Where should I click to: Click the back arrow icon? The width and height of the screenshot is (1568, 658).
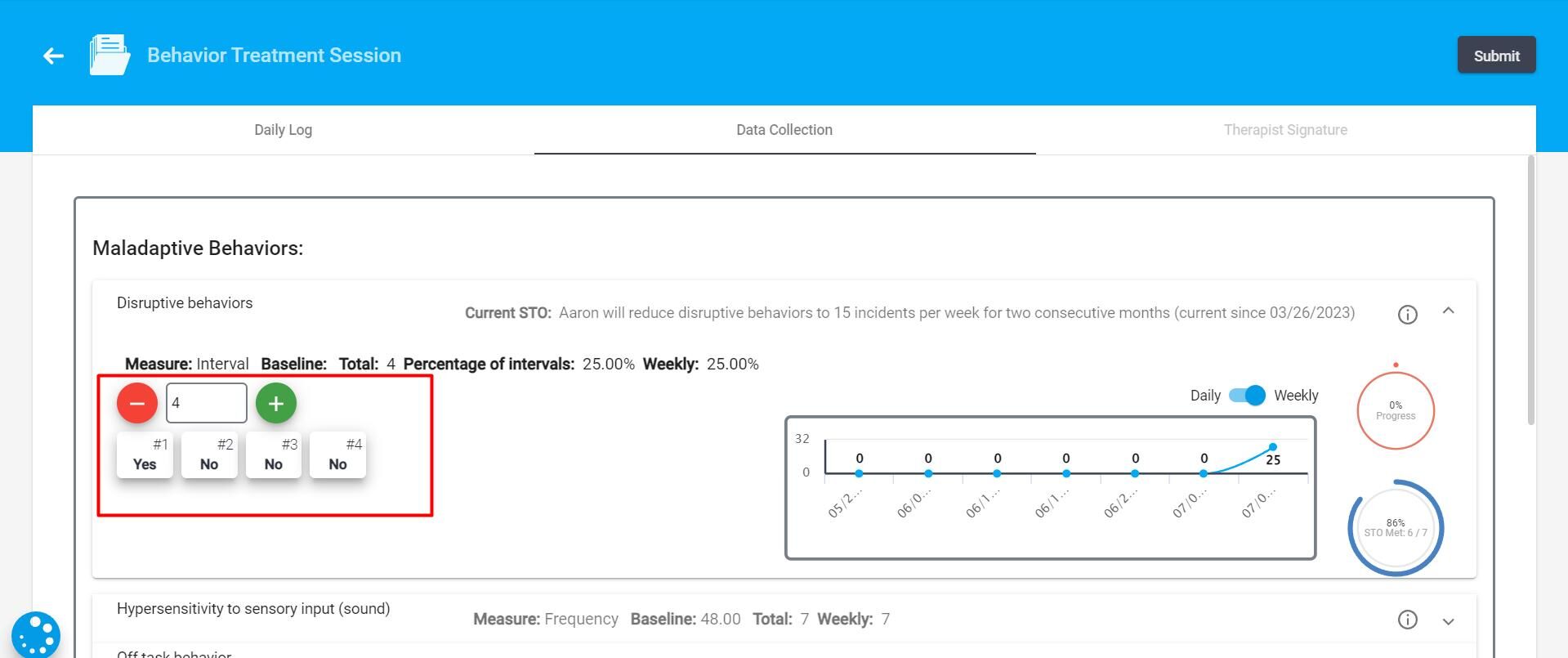click(x=53, y=56)
